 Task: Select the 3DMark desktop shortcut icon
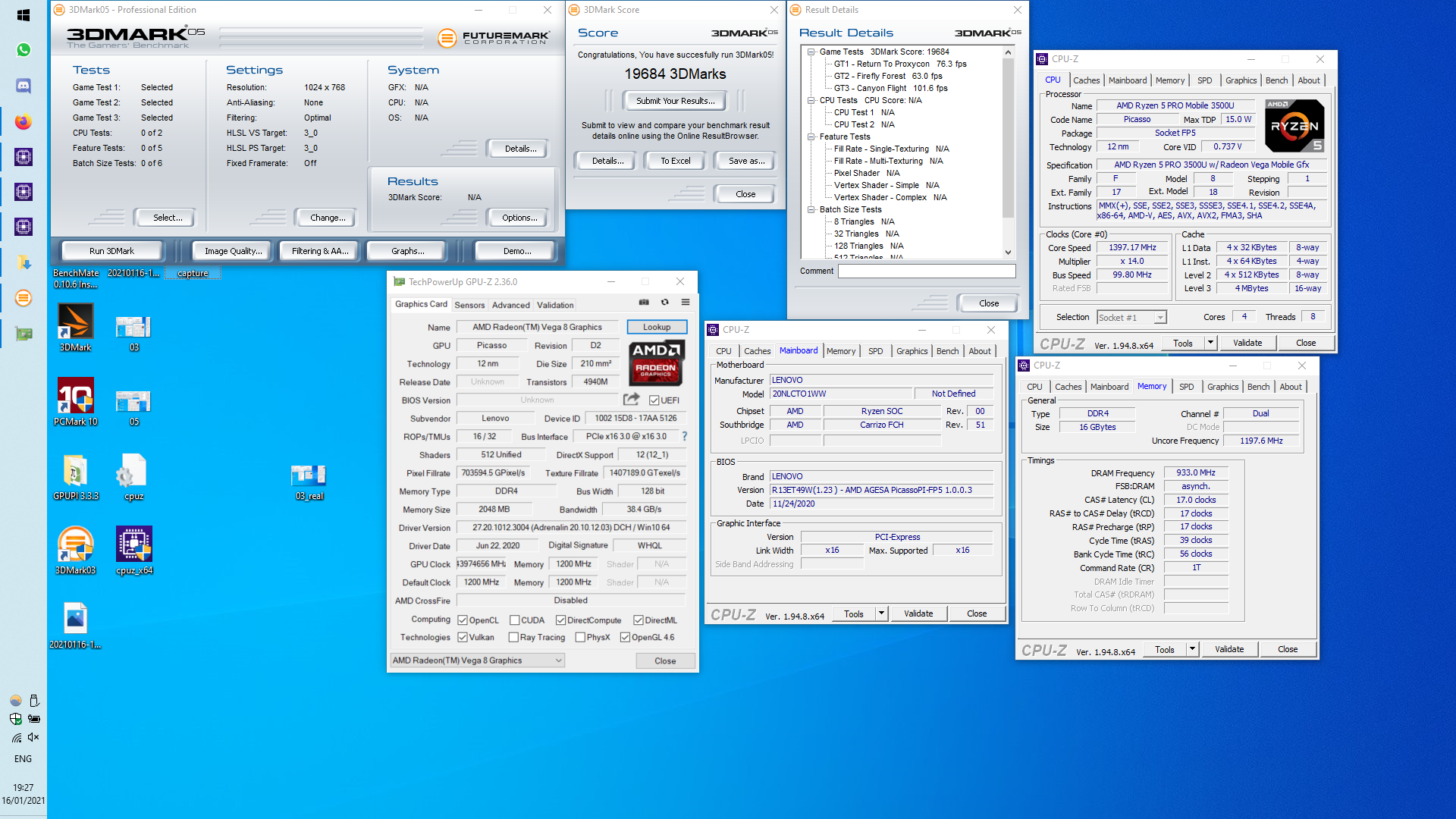pos(76,327)
